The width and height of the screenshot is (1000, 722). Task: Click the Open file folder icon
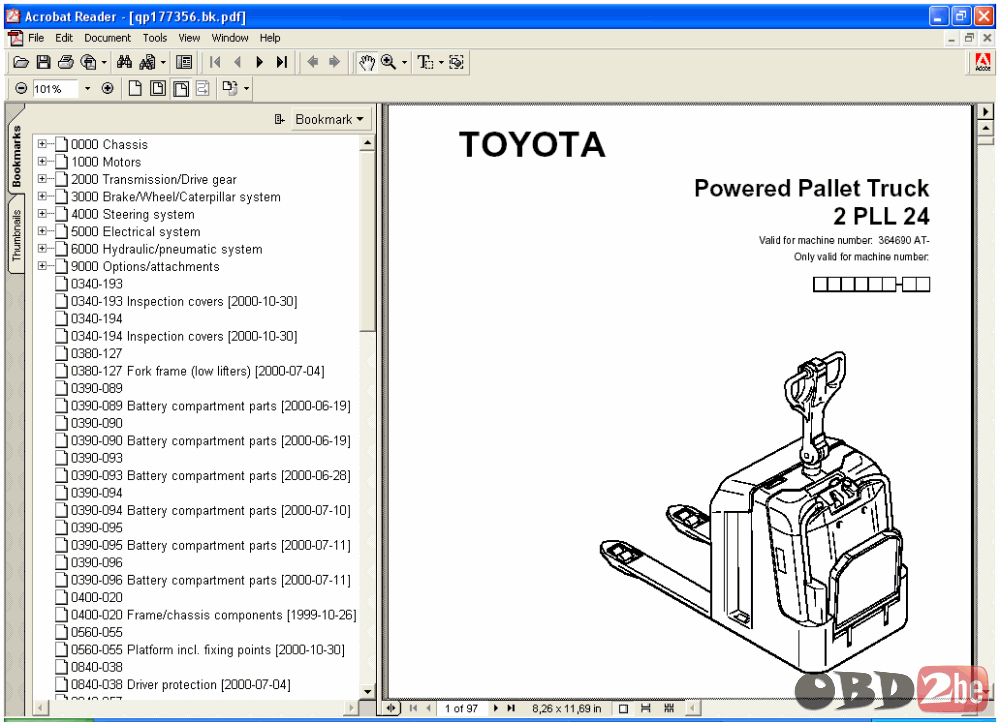click(20, 62)
